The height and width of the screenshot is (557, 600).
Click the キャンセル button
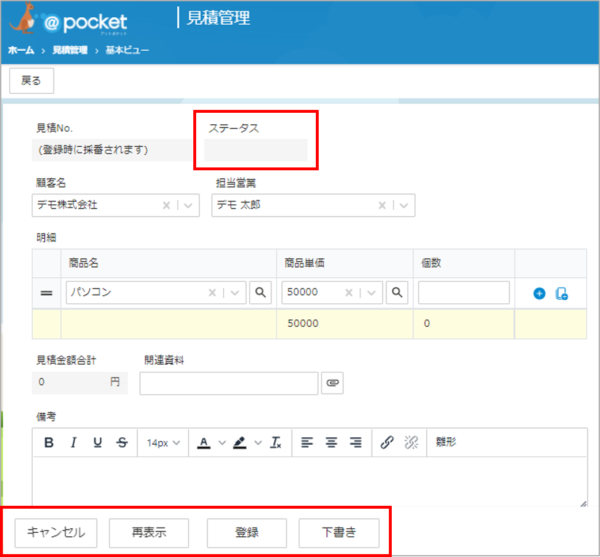pos(56,533)
